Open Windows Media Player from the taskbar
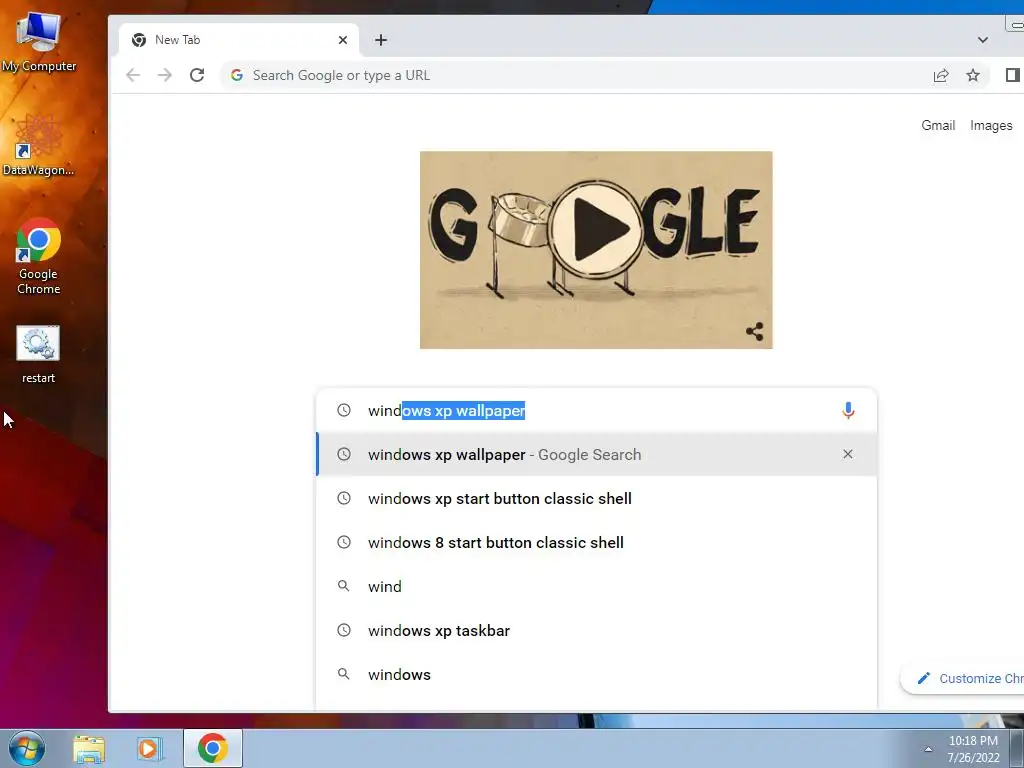 (x=149, y=748)
